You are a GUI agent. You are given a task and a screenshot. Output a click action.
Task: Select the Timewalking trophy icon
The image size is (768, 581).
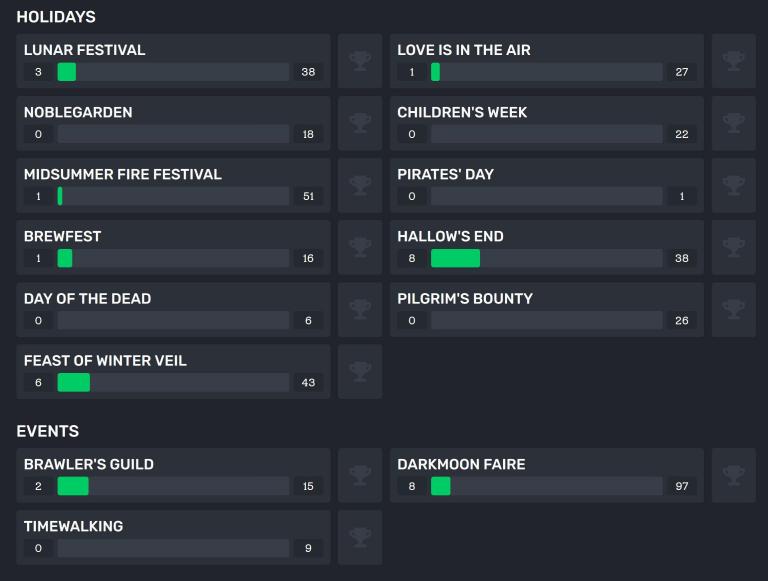(360, 537)
